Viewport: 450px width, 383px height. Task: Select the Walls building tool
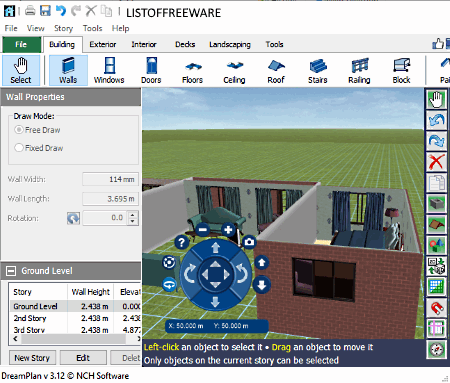click(x=68, y=70)
